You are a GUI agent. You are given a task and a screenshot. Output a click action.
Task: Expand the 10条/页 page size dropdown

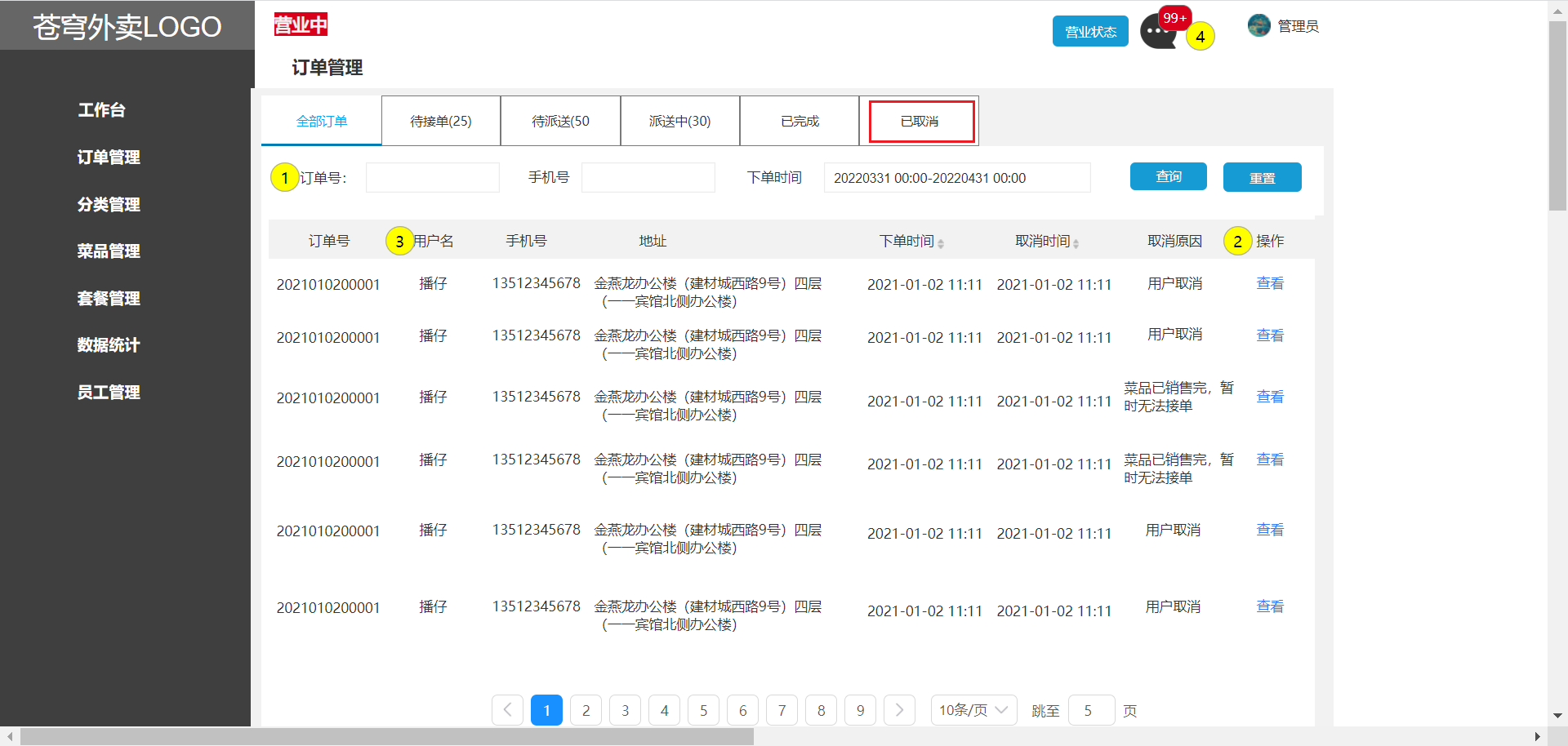(973, 710)
